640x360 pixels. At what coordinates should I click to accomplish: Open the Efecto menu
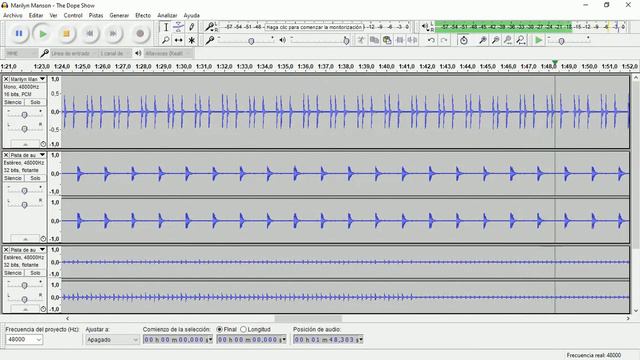pos(143,15)
